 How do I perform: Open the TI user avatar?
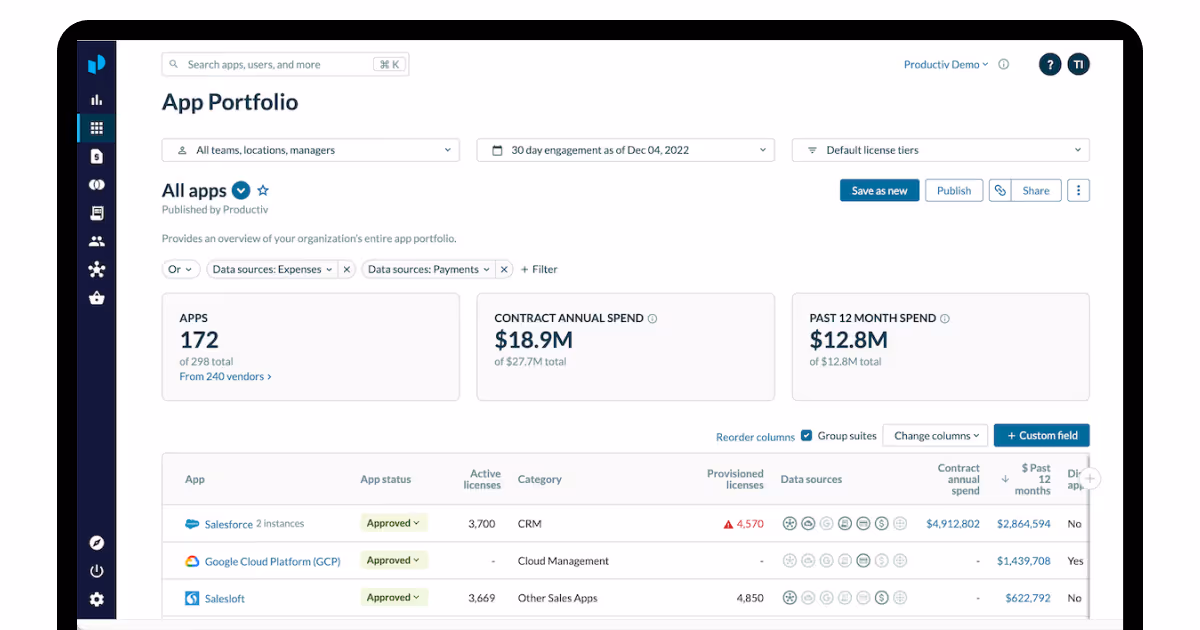[x=1078, y=64]
